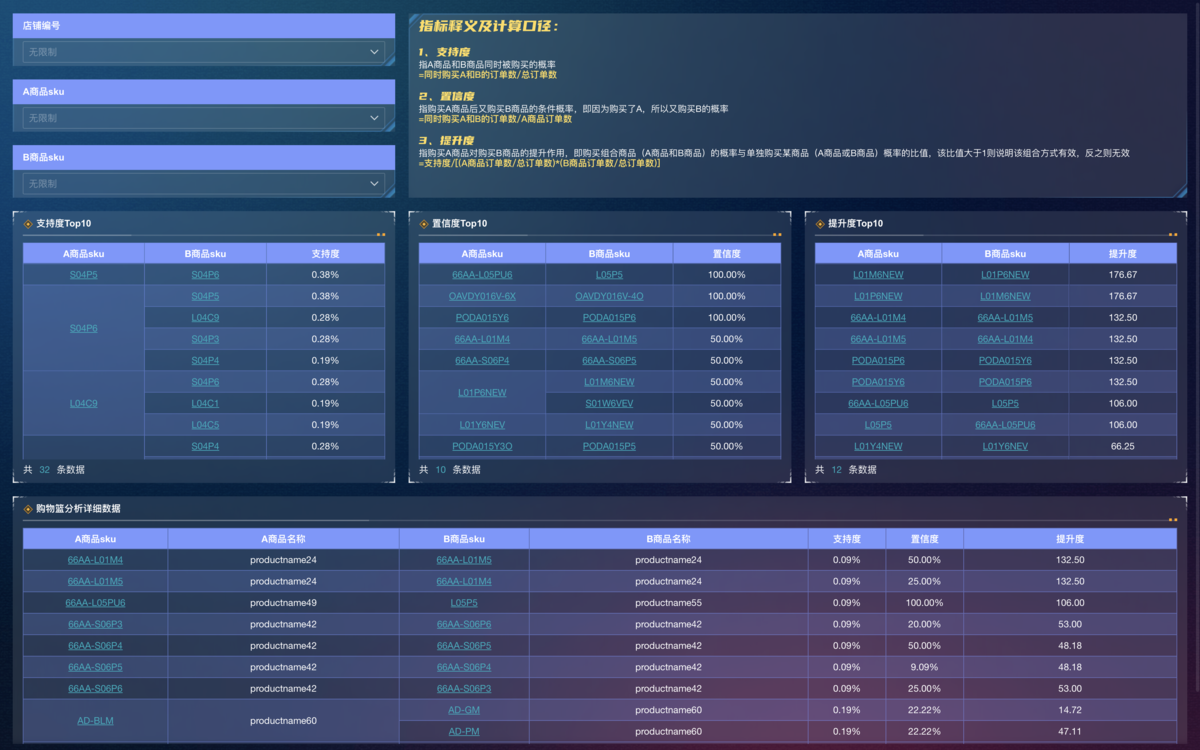Expand the 店铺编号 dropdown
Screen dimensions: 1200x750
point(204,52)
